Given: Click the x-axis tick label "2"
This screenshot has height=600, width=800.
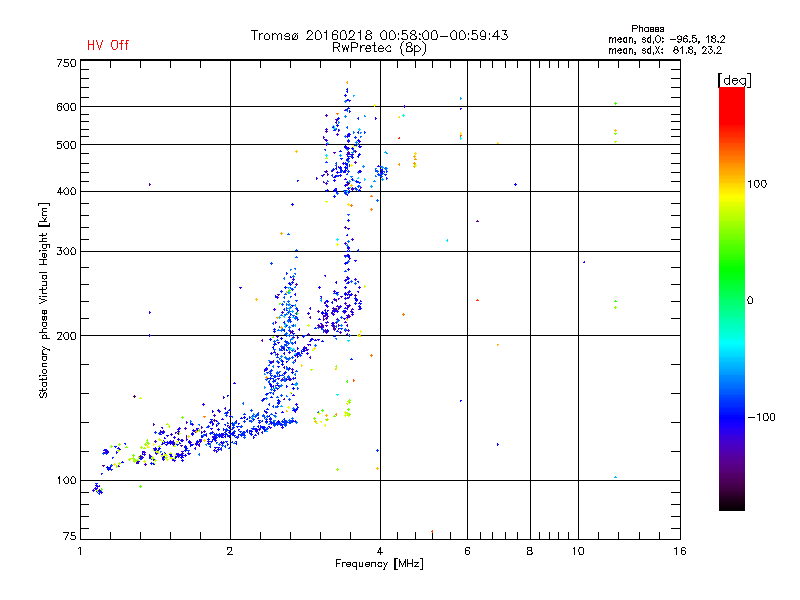Looking at the screenshot, I should pos(230,551).
